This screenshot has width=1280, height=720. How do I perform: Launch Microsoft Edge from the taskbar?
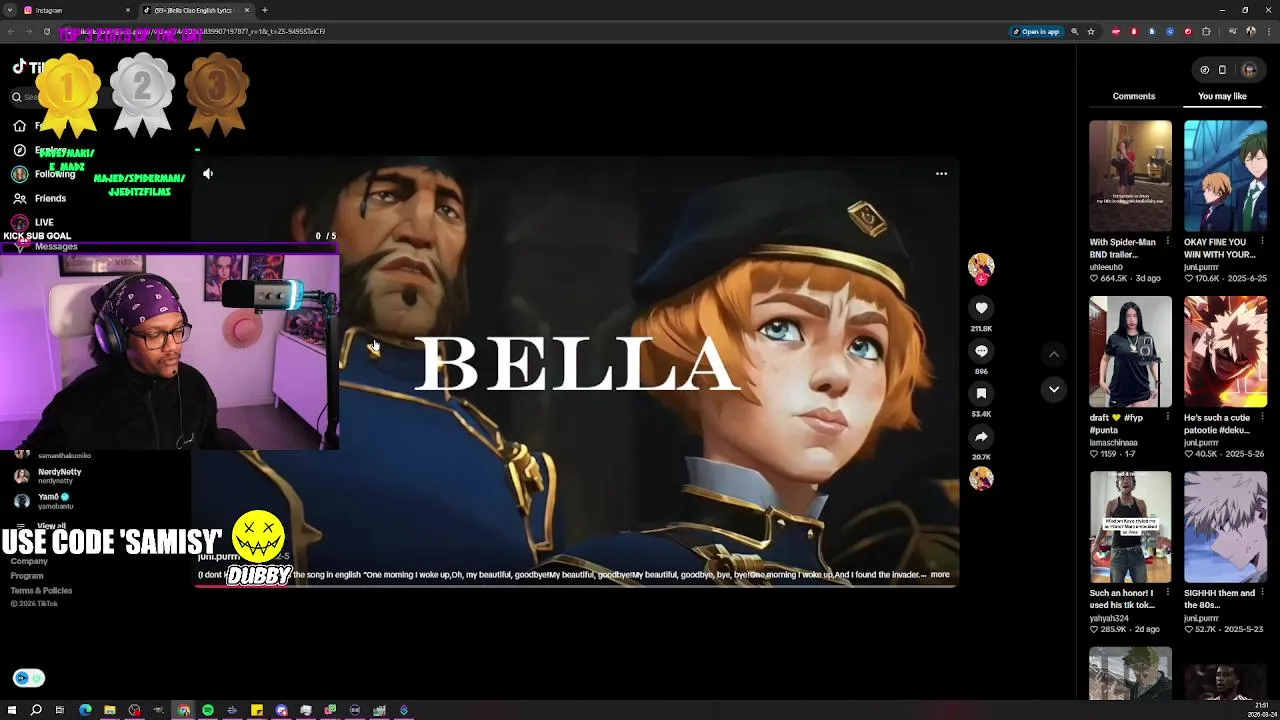point(85,710)
